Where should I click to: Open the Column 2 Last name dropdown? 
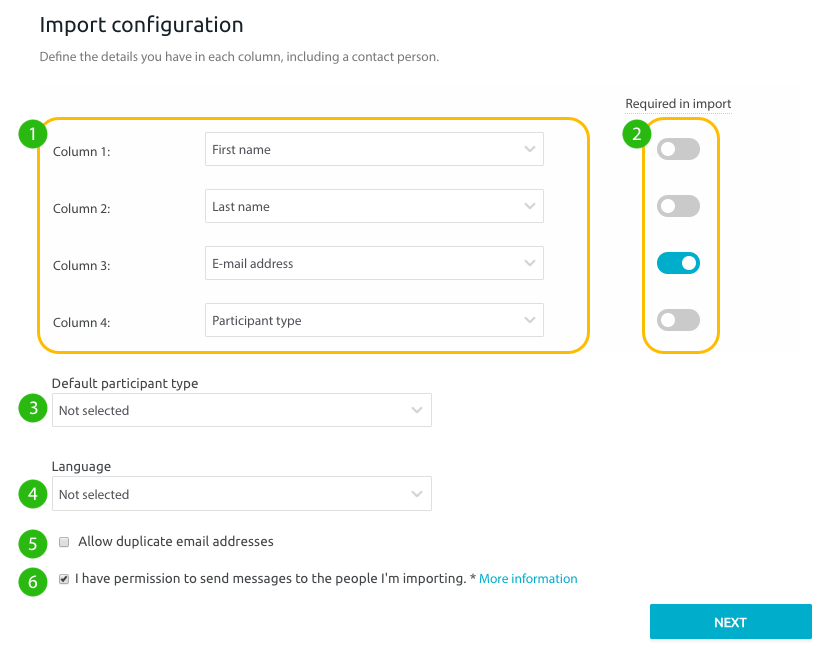point(374,206)
